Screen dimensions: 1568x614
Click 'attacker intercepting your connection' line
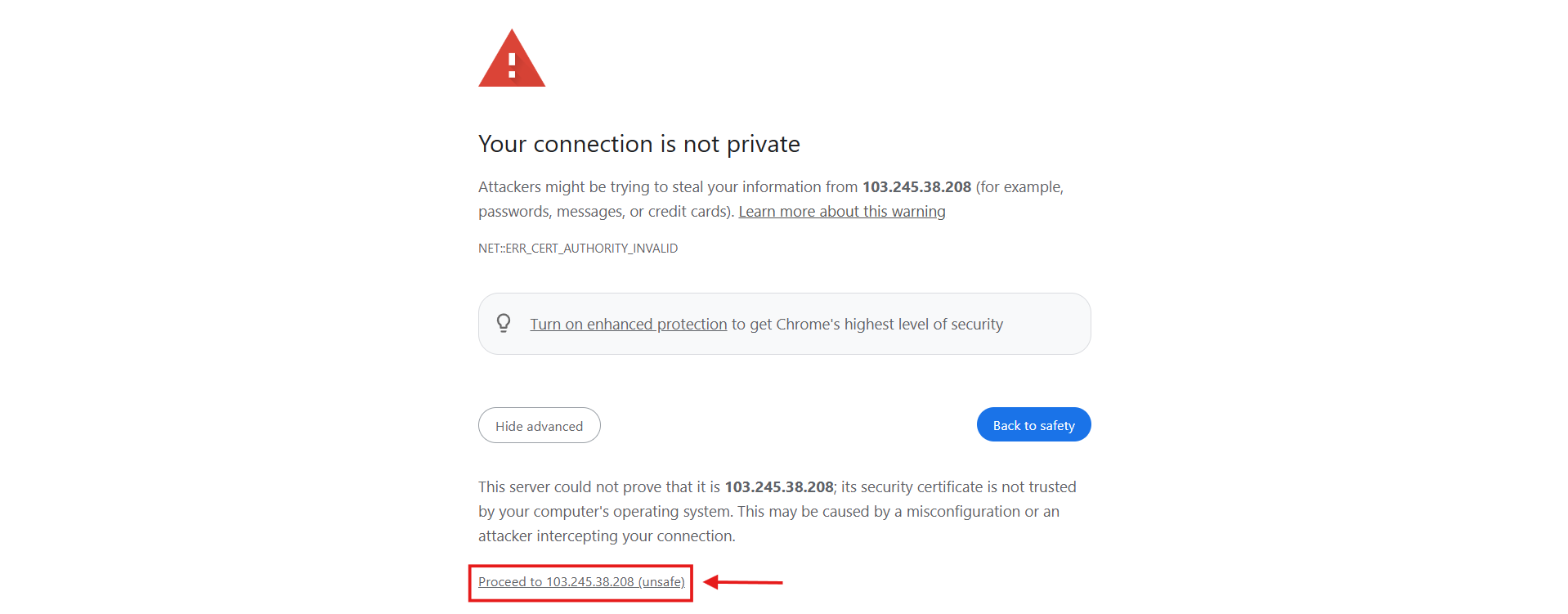click(x=607, y=536)
